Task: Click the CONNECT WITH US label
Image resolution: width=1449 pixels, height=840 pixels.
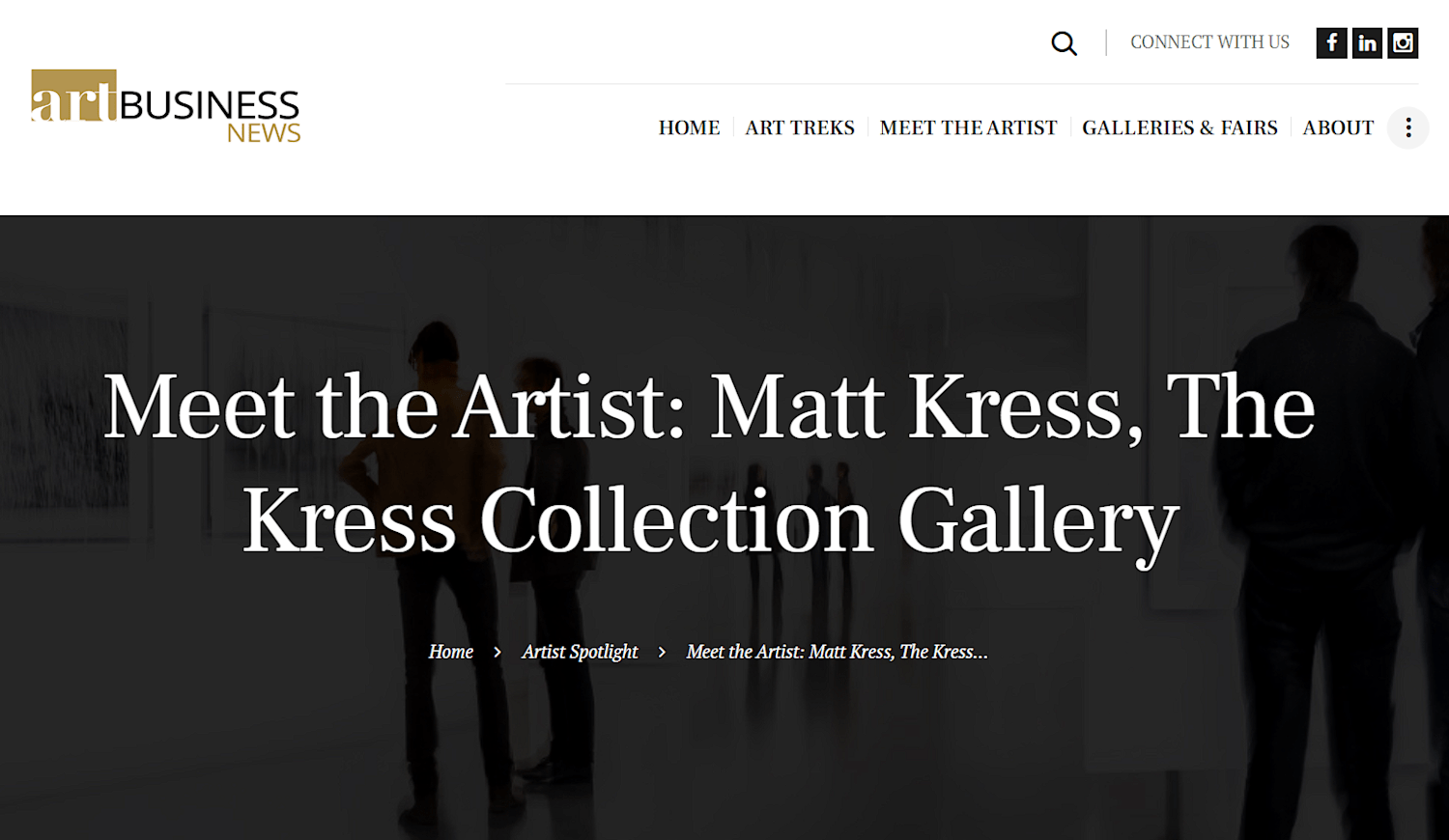Action: pos(1209,42)
